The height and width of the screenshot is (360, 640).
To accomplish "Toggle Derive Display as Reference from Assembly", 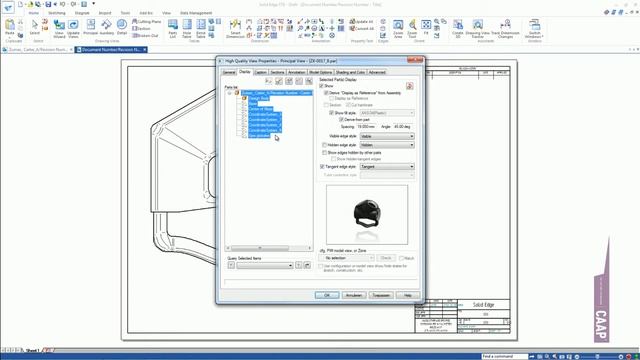I will 326,93.
